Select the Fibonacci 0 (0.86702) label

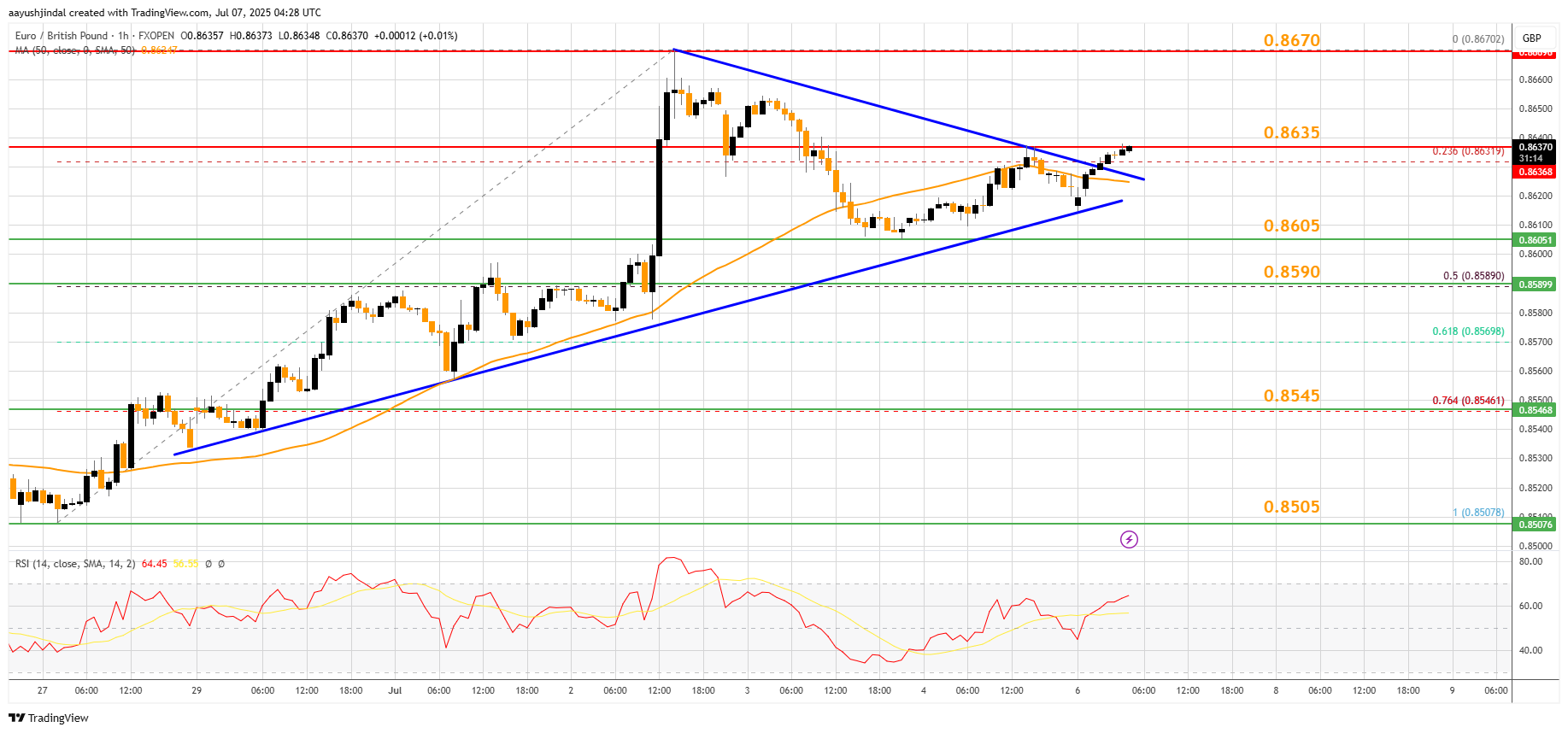pos(1478,39)
